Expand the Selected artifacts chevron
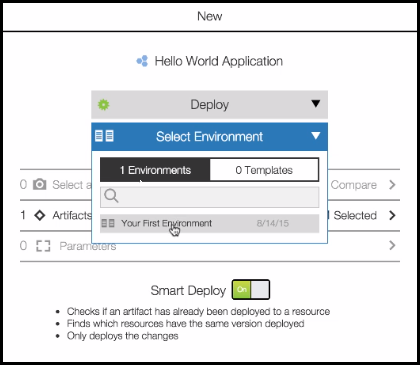The height and width of the screenshot is (365, 420). click(392, 215)
